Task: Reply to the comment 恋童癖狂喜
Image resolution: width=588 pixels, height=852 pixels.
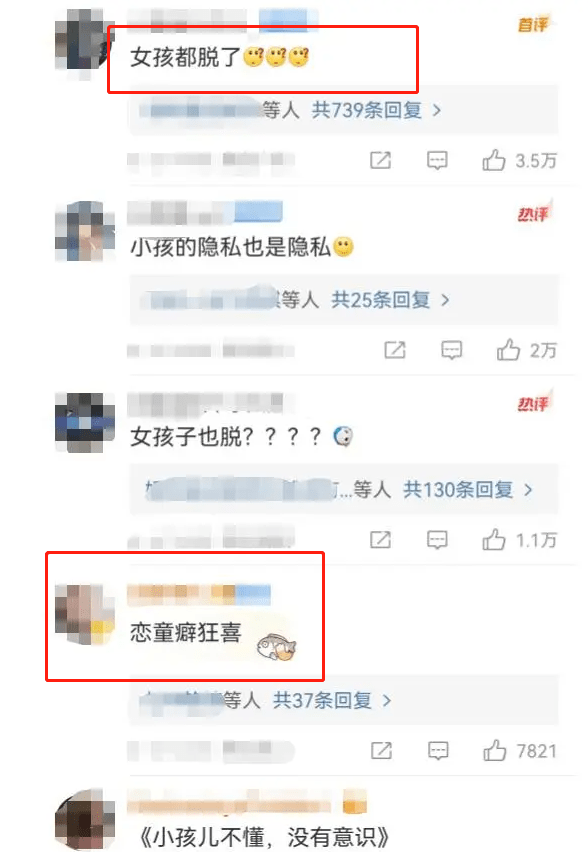Action: 439,750
